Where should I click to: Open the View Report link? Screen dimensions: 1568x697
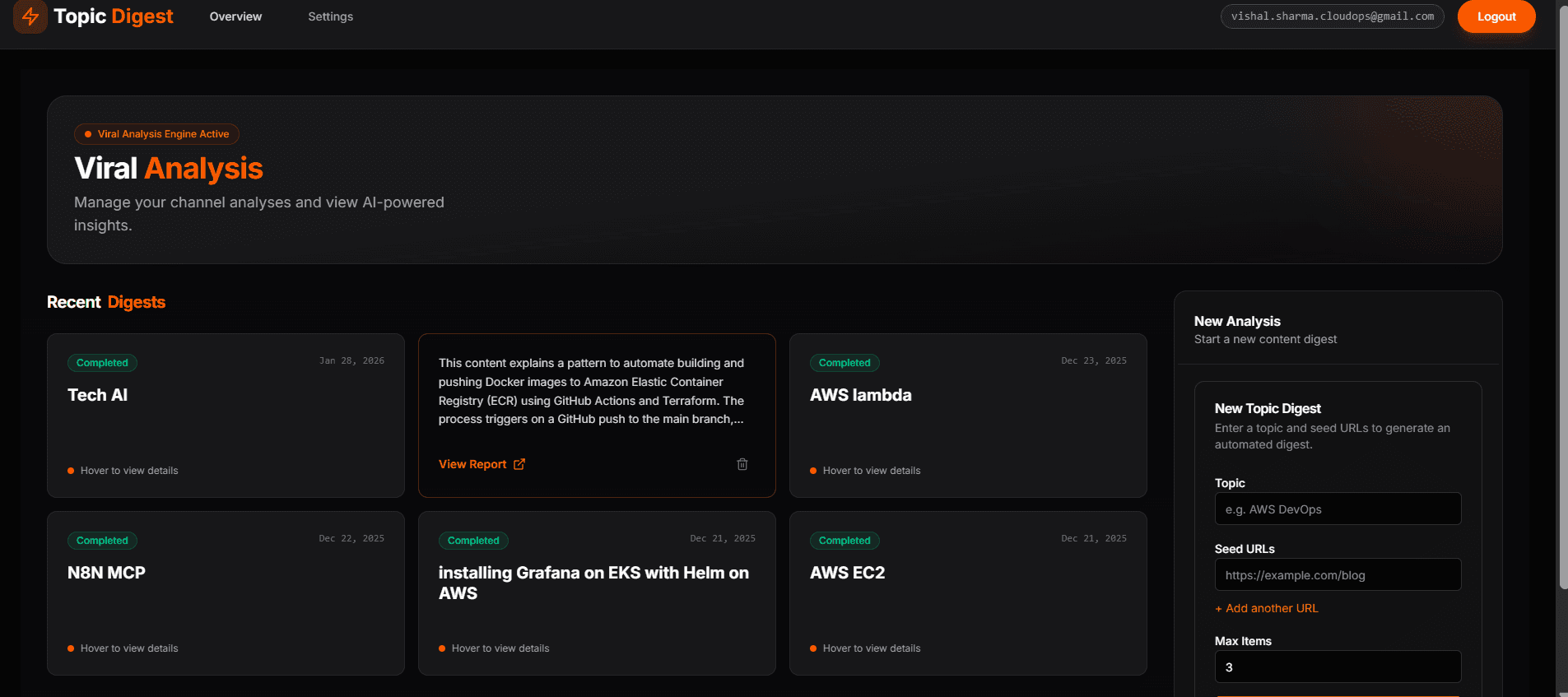(482, 464)
